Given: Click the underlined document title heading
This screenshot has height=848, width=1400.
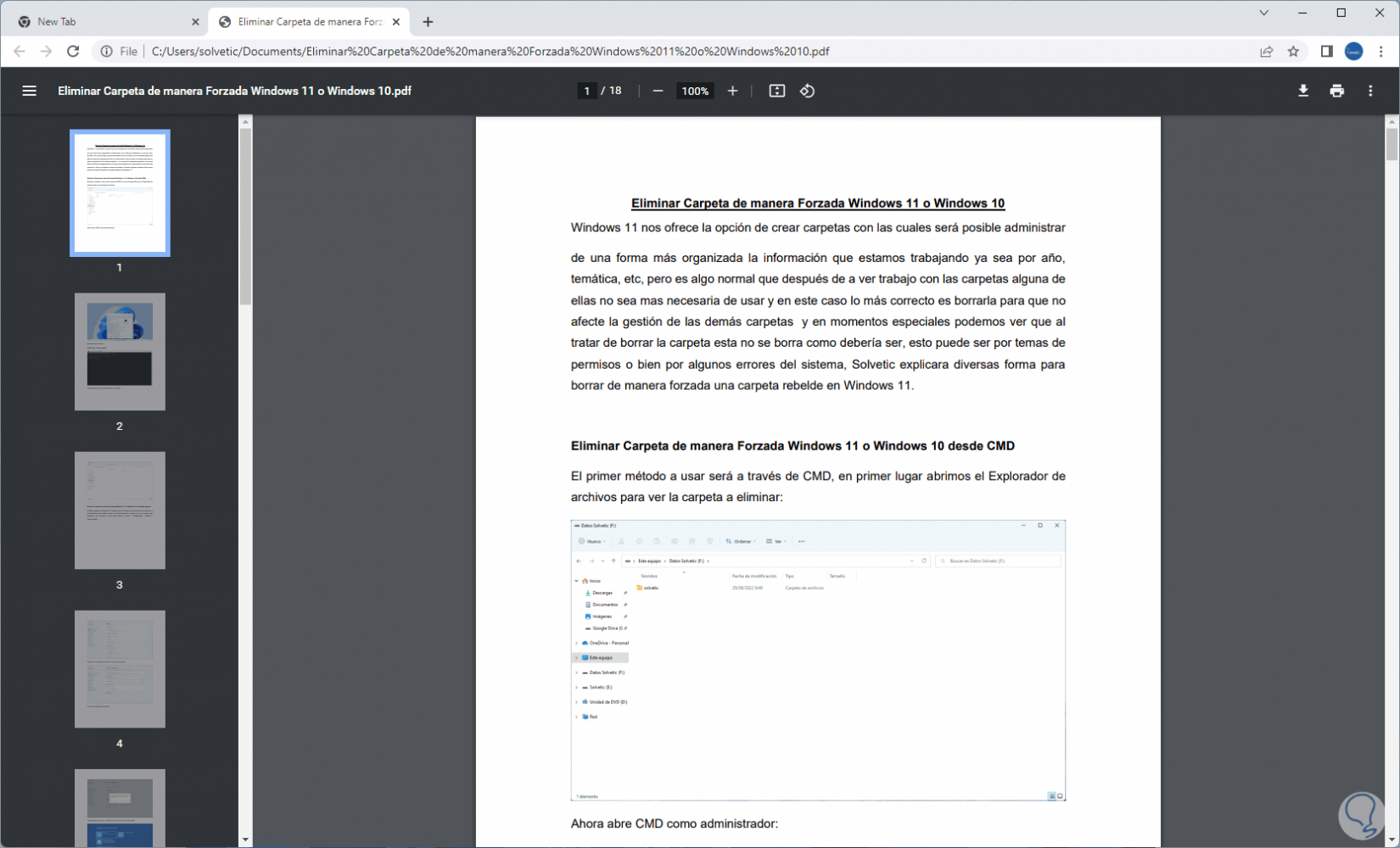Looking at the screenshot, I should [818, 204].
